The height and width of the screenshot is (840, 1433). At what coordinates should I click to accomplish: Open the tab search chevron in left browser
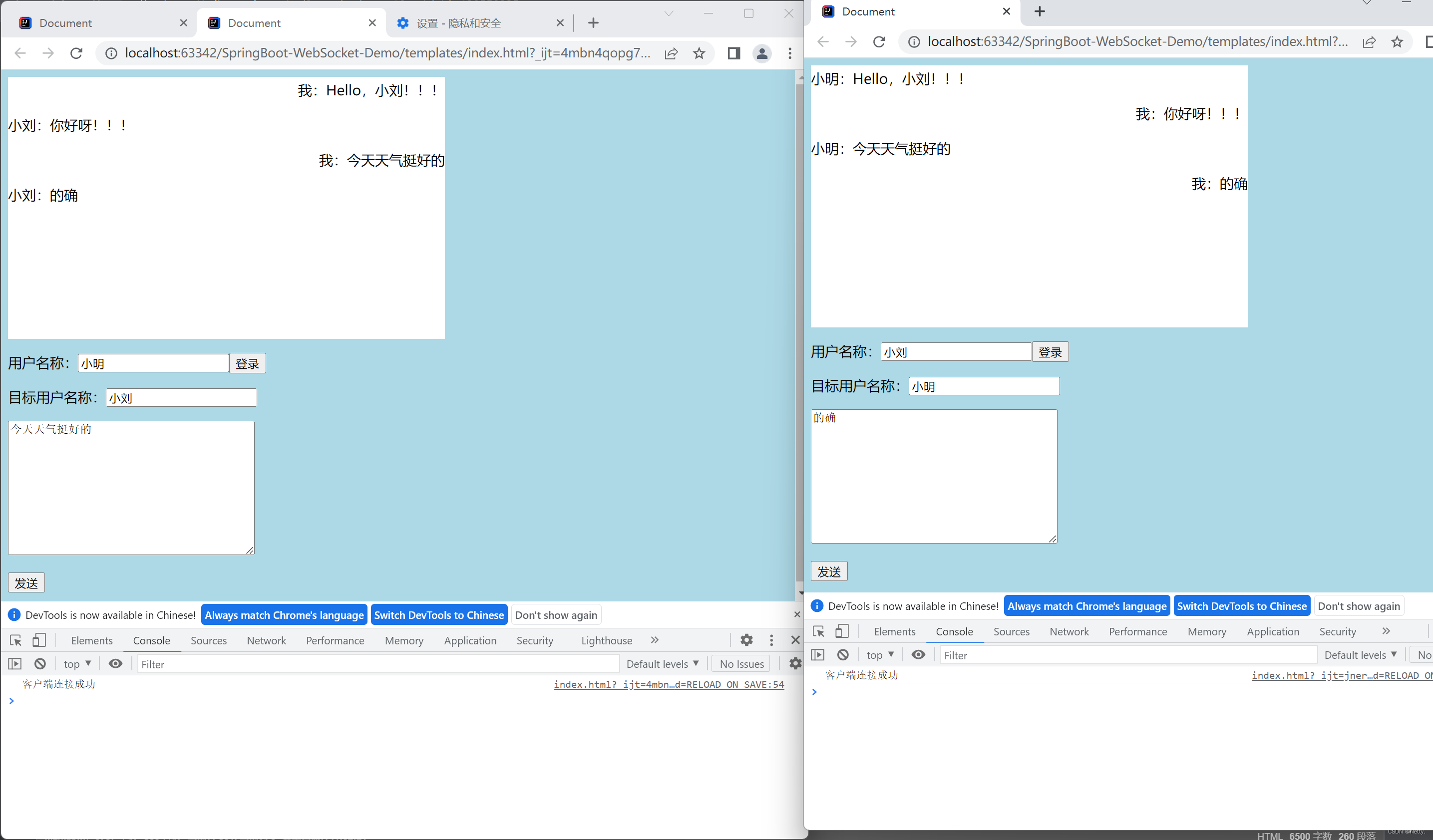(669, 13)
